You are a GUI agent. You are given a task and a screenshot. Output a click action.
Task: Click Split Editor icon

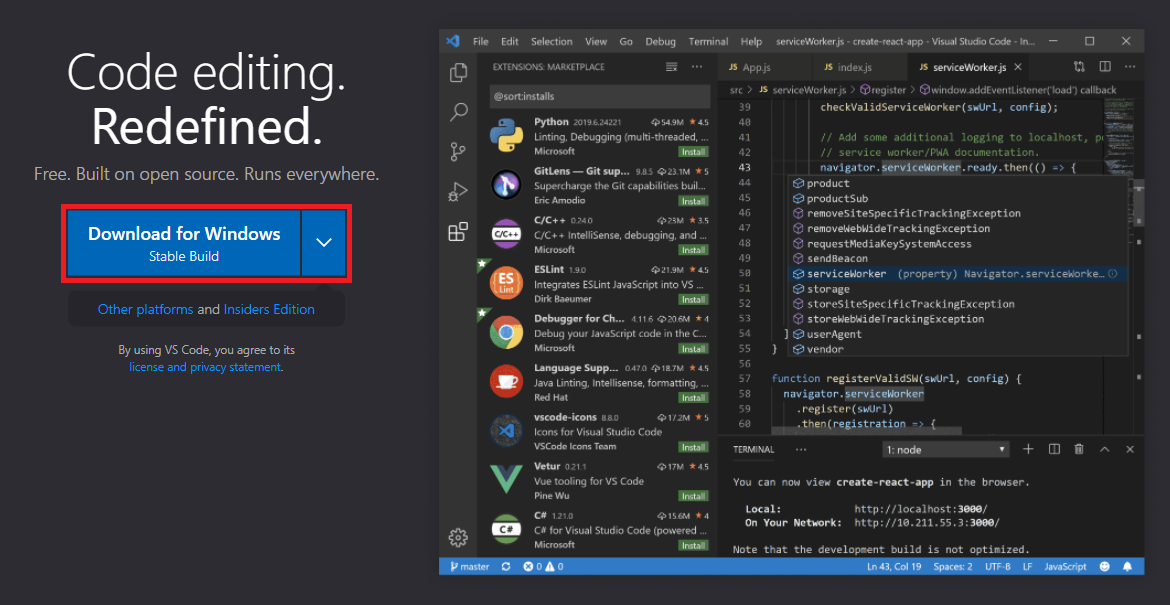click(x=1105, y=67)
